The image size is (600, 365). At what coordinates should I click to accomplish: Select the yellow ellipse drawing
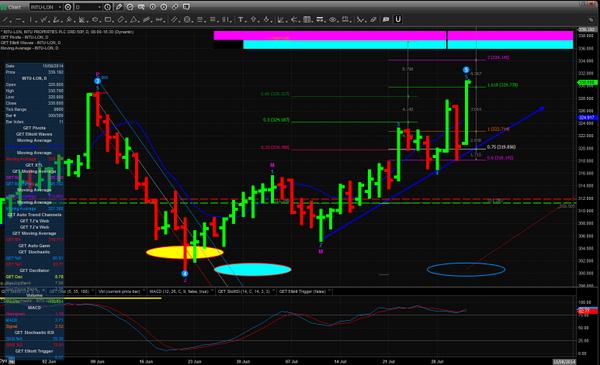coord(184,252)
